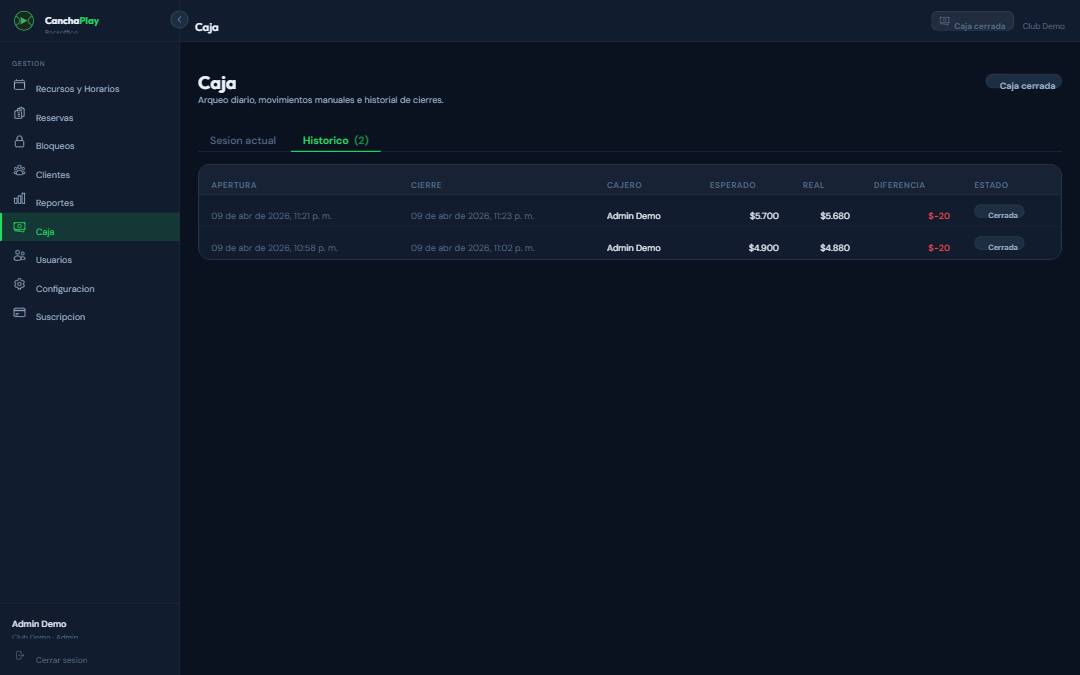
Task: Click the DIFERENCIA column header
Action: (x=899, y=185)
